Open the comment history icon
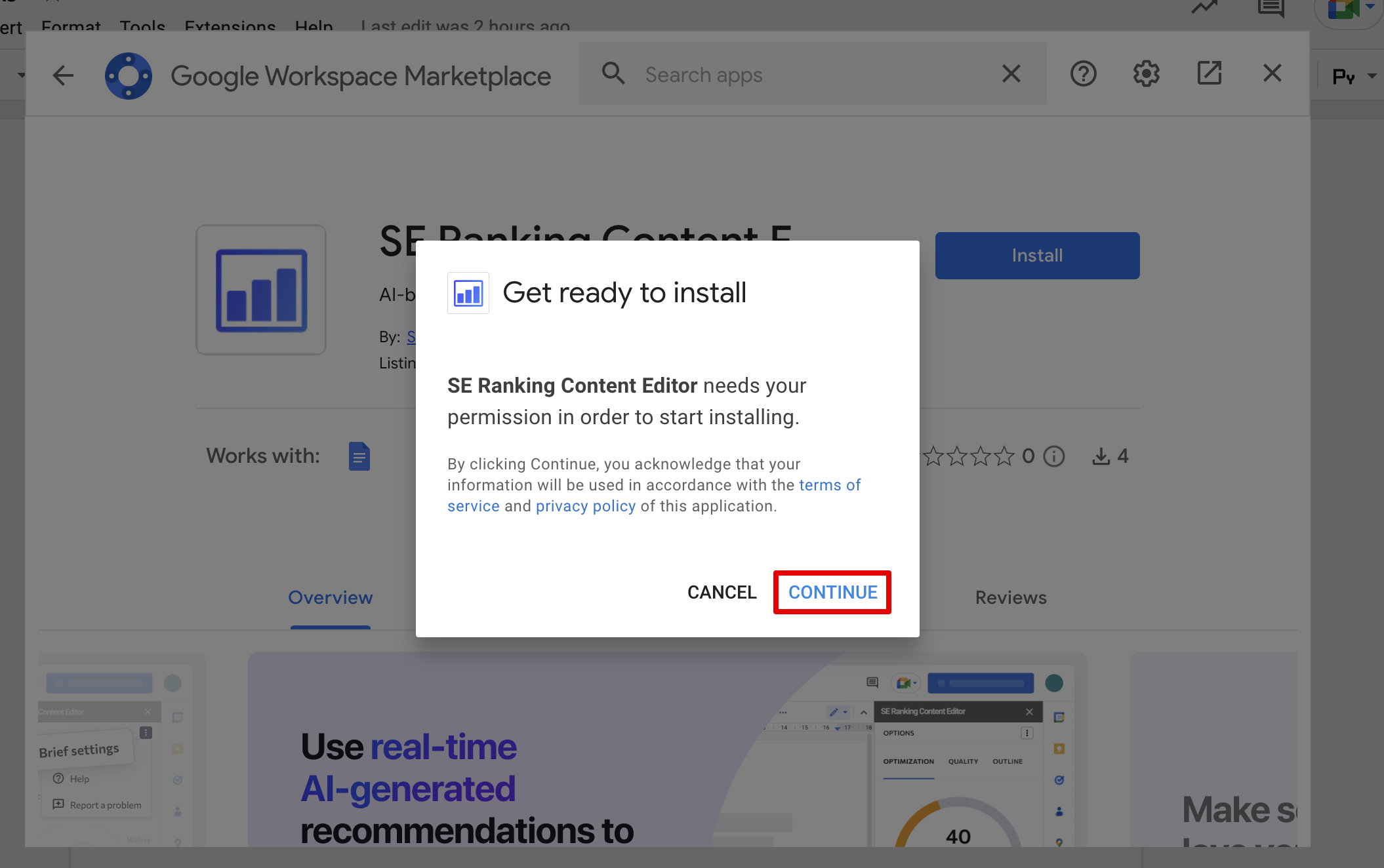 point(1271,8)
